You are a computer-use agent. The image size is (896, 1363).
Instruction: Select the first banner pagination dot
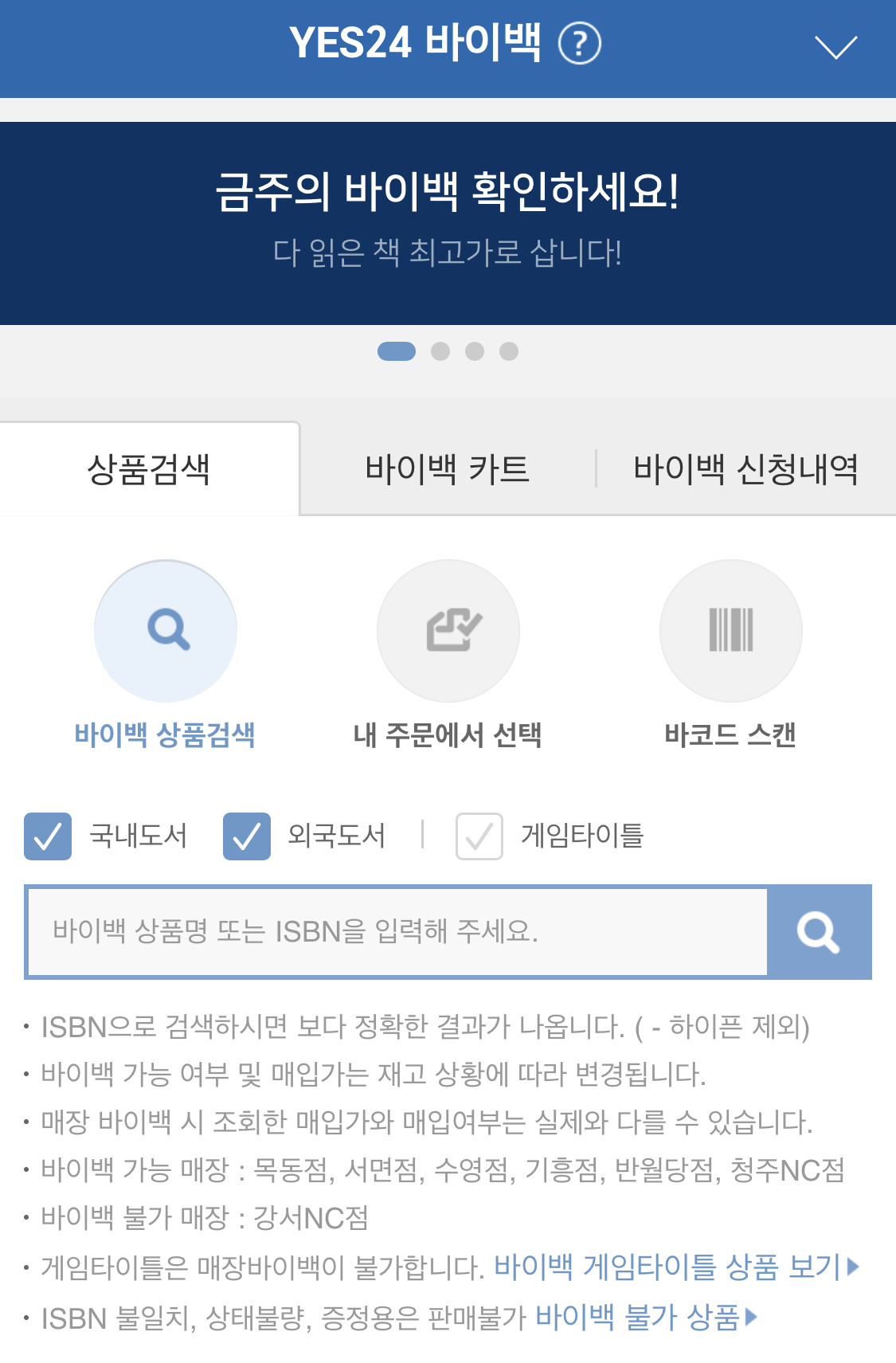point(397,351)
